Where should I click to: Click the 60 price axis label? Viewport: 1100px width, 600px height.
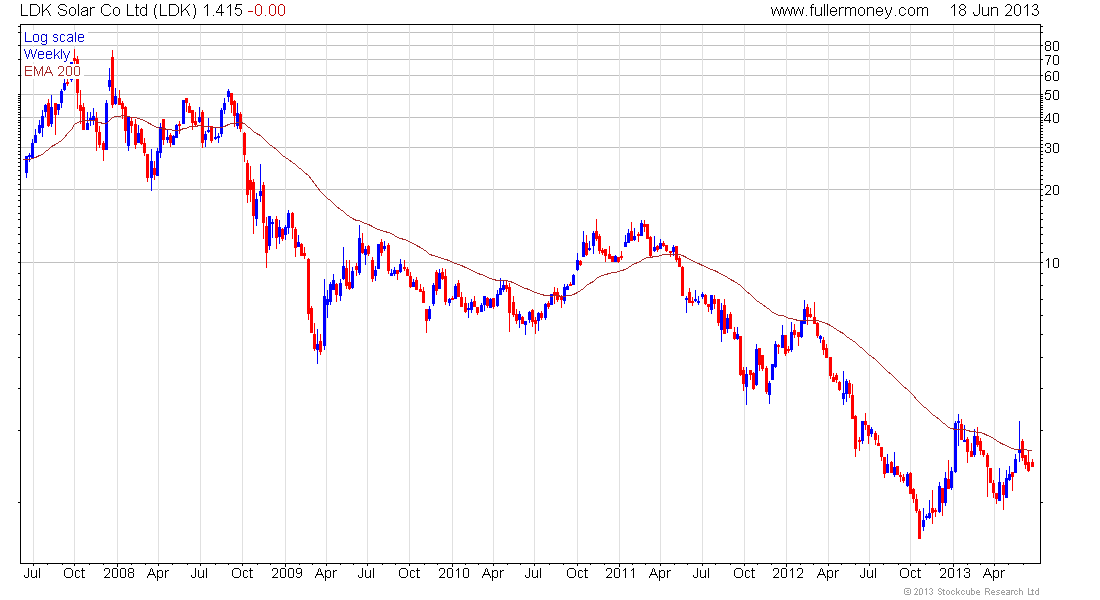tap(1052, 76)
